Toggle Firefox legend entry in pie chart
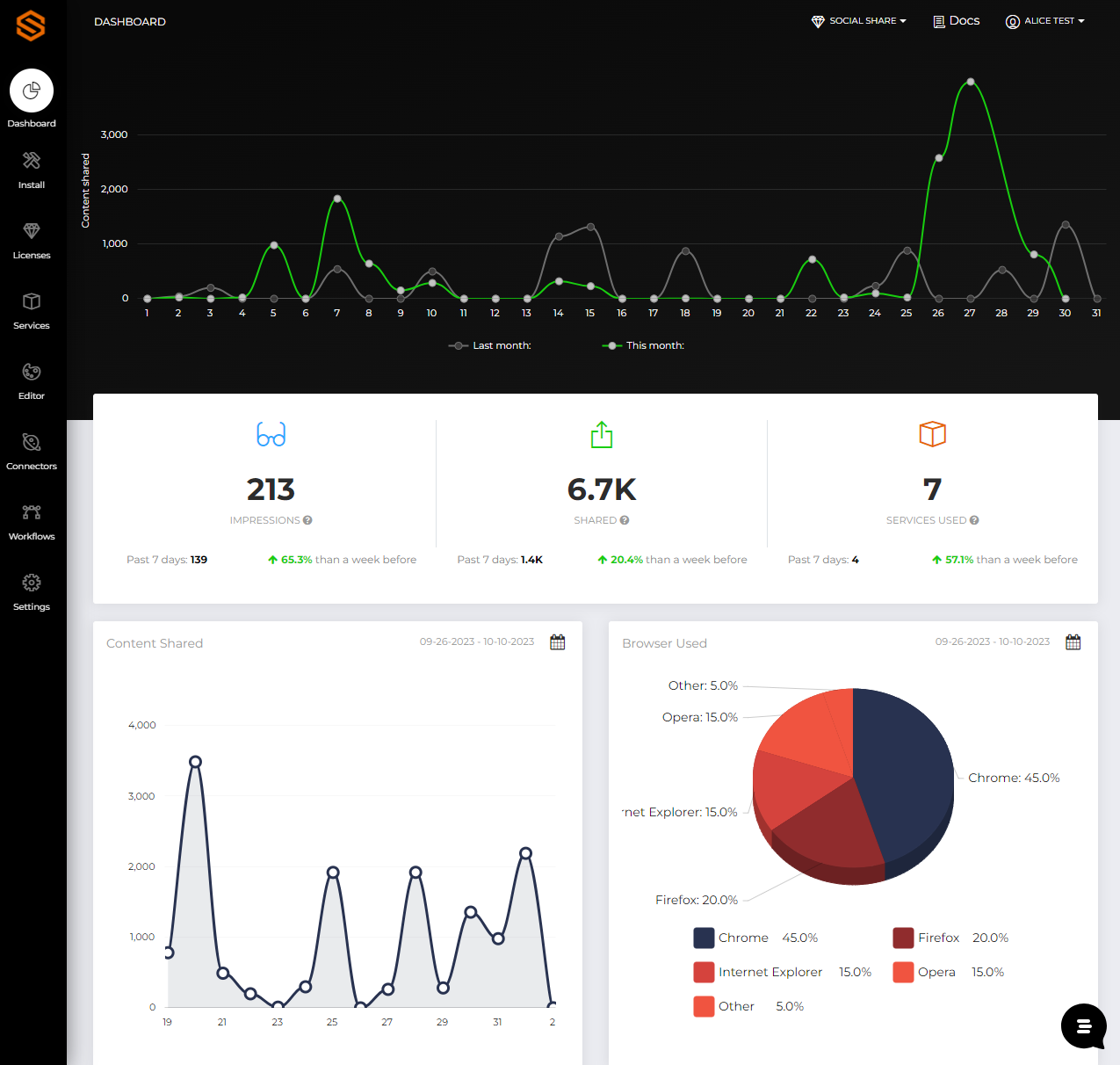Screen dimensions: 1120x1065 950,938
